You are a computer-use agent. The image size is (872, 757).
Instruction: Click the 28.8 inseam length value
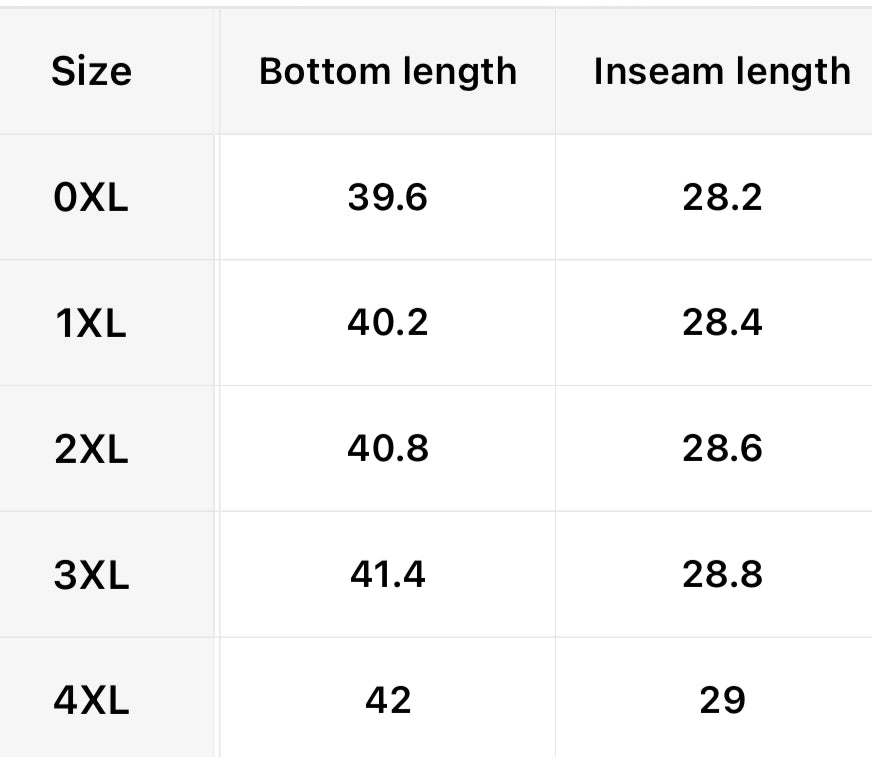click(x=722, y=575)
